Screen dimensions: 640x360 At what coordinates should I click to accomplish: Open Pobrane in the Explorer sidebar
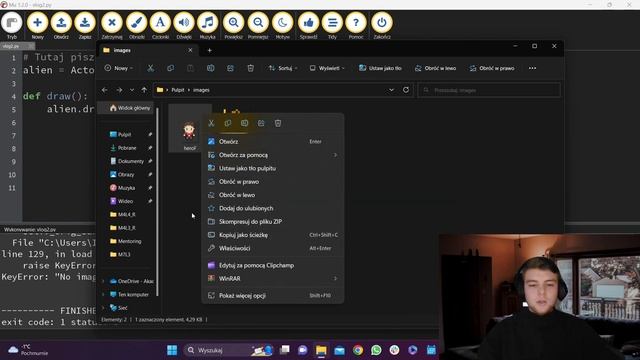tap(127, 148)
